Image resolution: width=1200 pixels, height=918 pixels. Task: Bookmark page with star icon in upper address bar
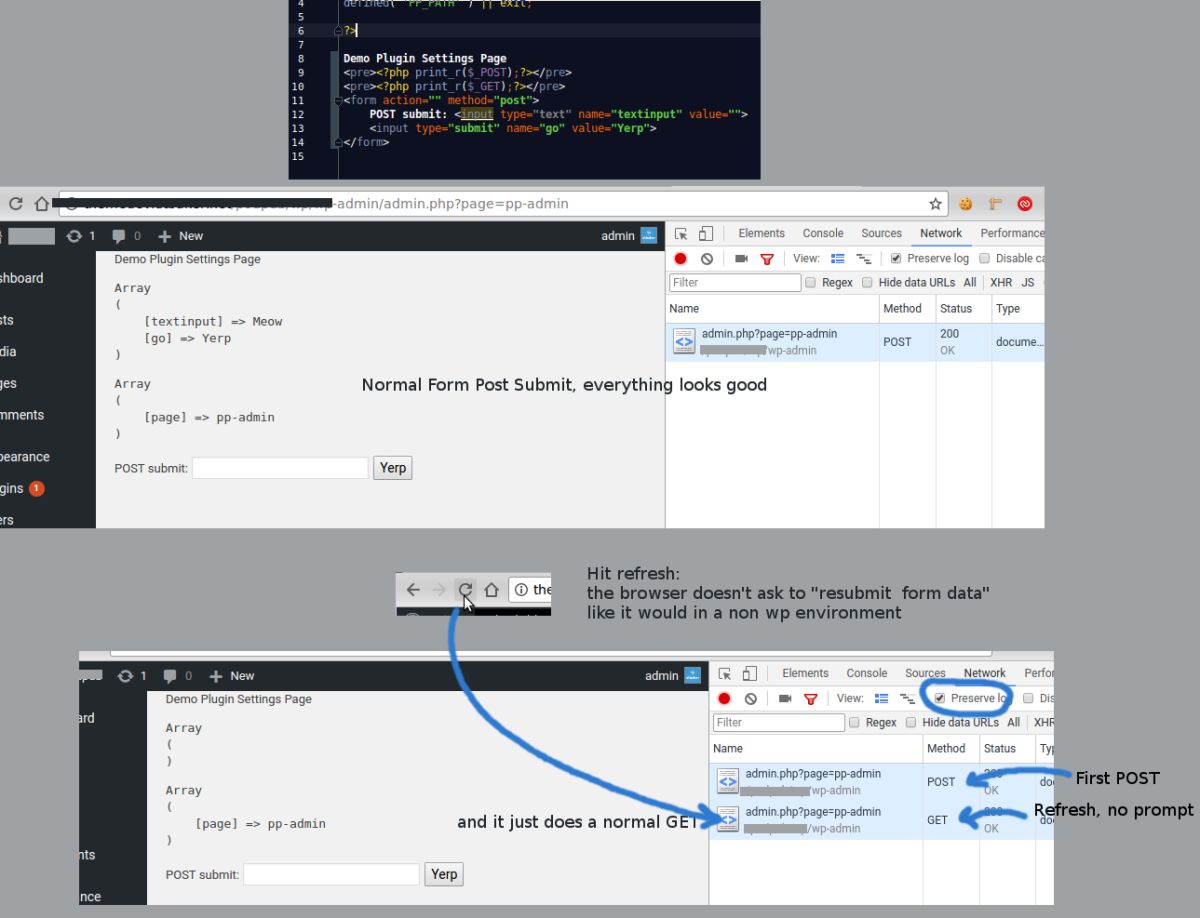point(935,204)
